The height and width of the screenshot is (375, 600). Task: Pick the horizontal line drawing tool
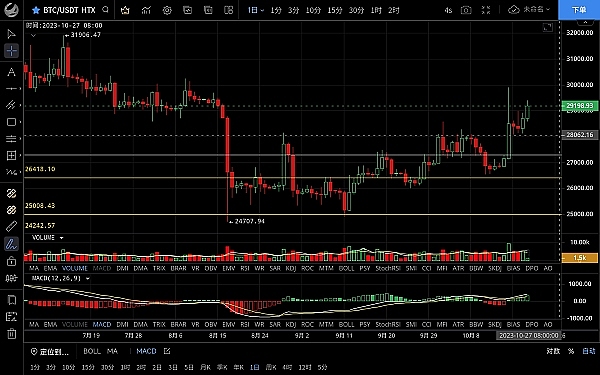click(x=11, y=89)
